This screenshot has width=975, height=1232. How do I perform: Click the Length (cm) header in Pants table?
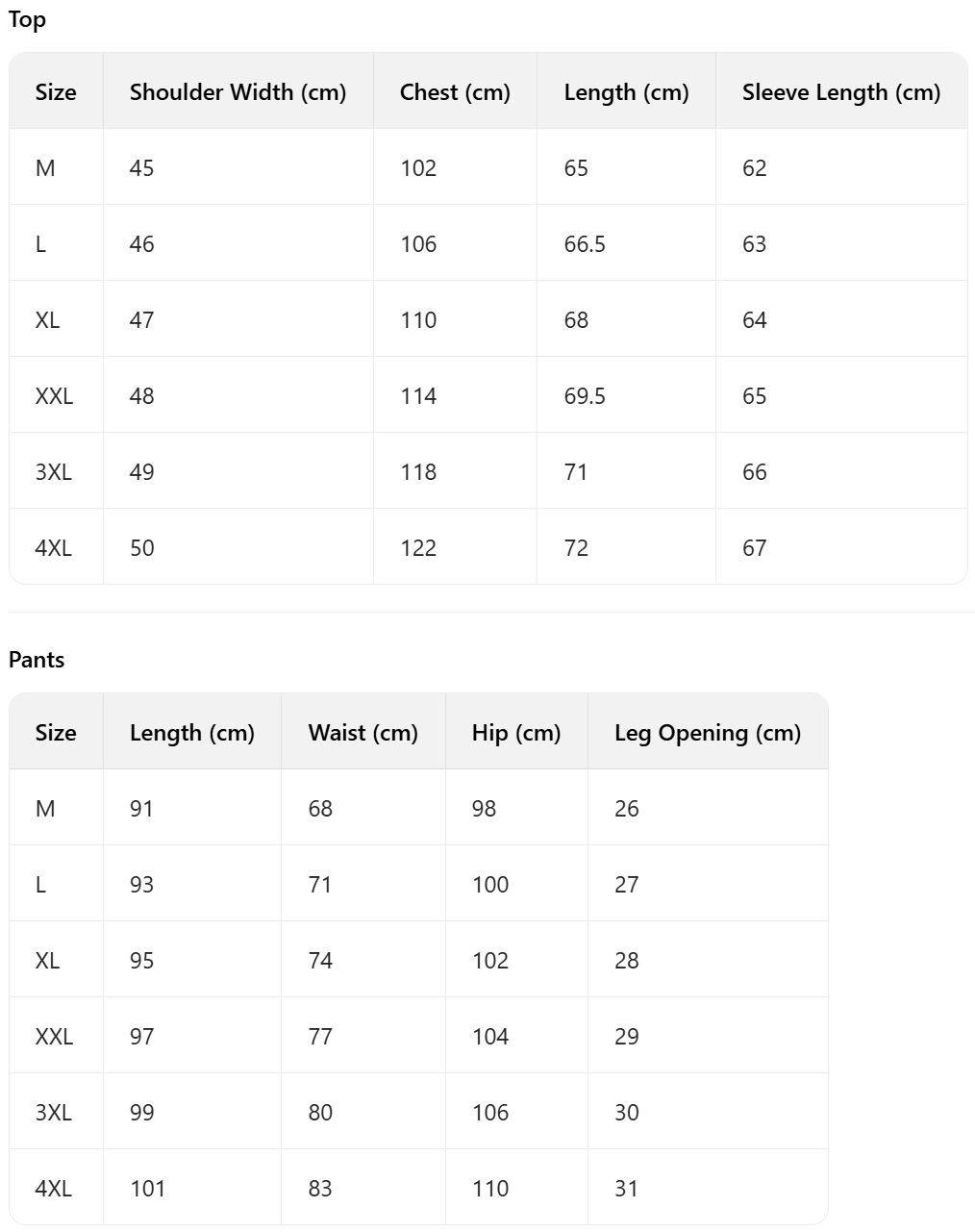[x=191, y=733]
